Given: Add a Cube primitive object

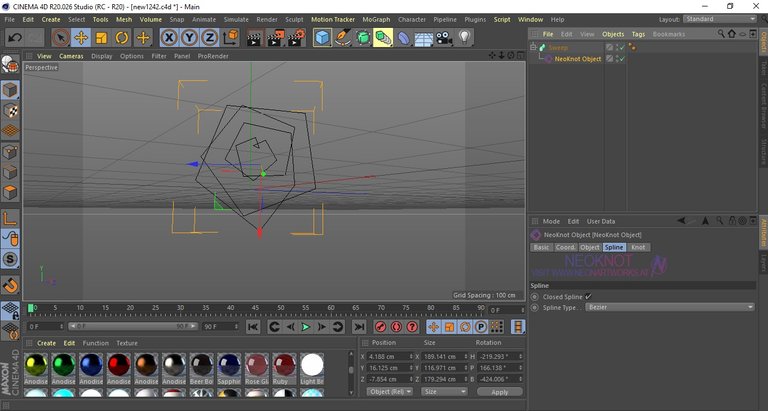Looking at the screenshot, I should (322, 38).
